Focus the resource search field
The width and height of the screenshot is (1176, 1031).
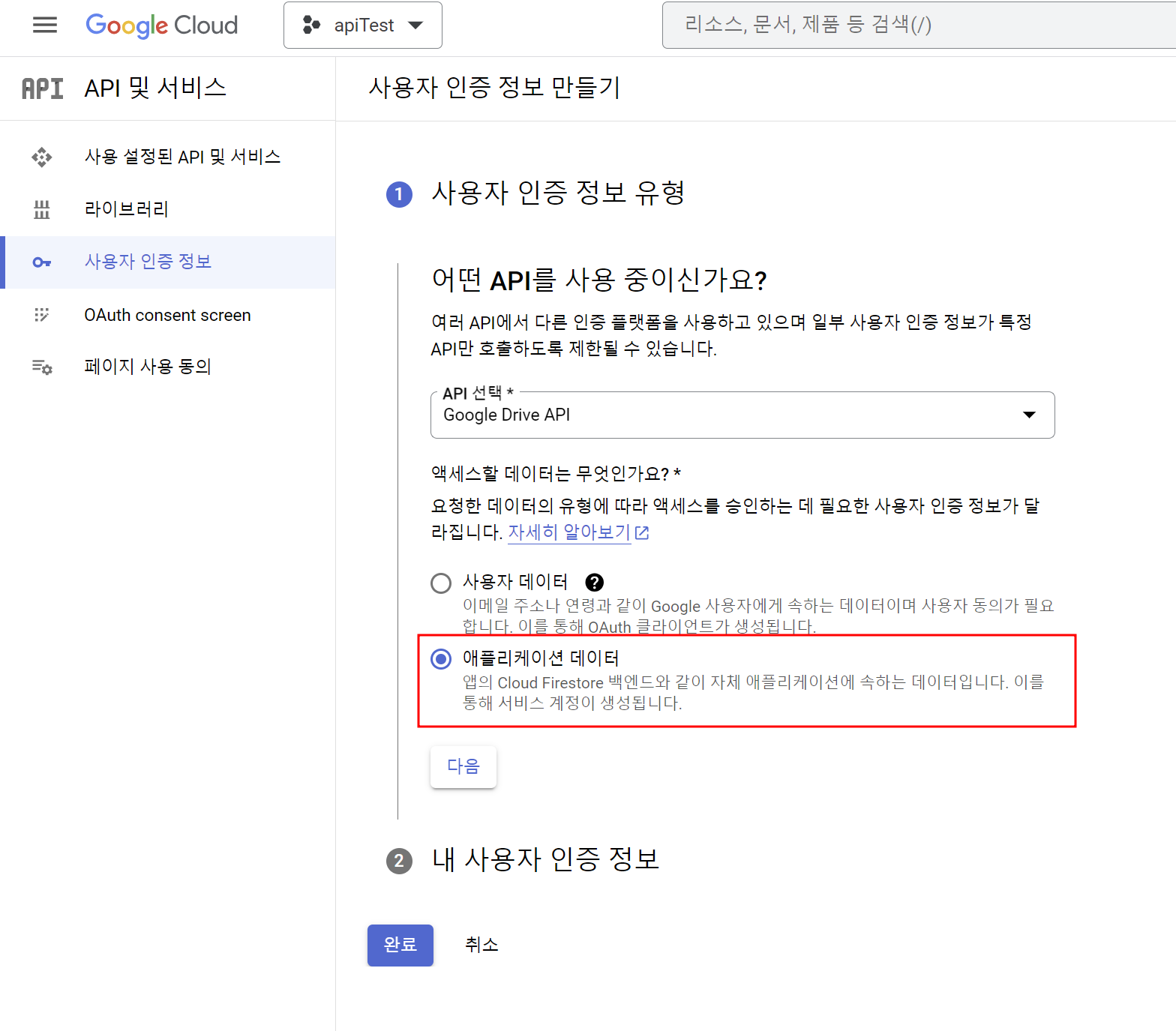click(919, 25)
